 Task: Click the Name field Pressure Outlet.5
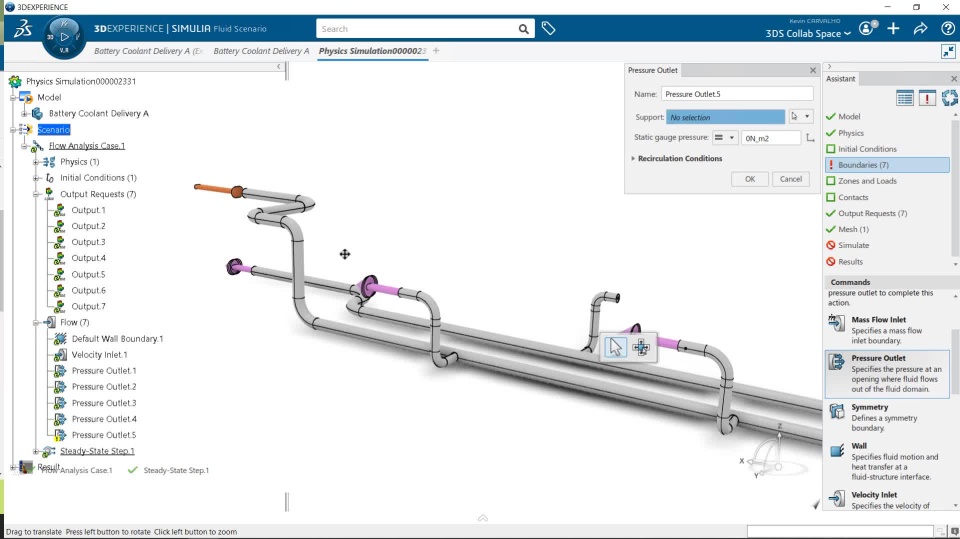point(737,94)
